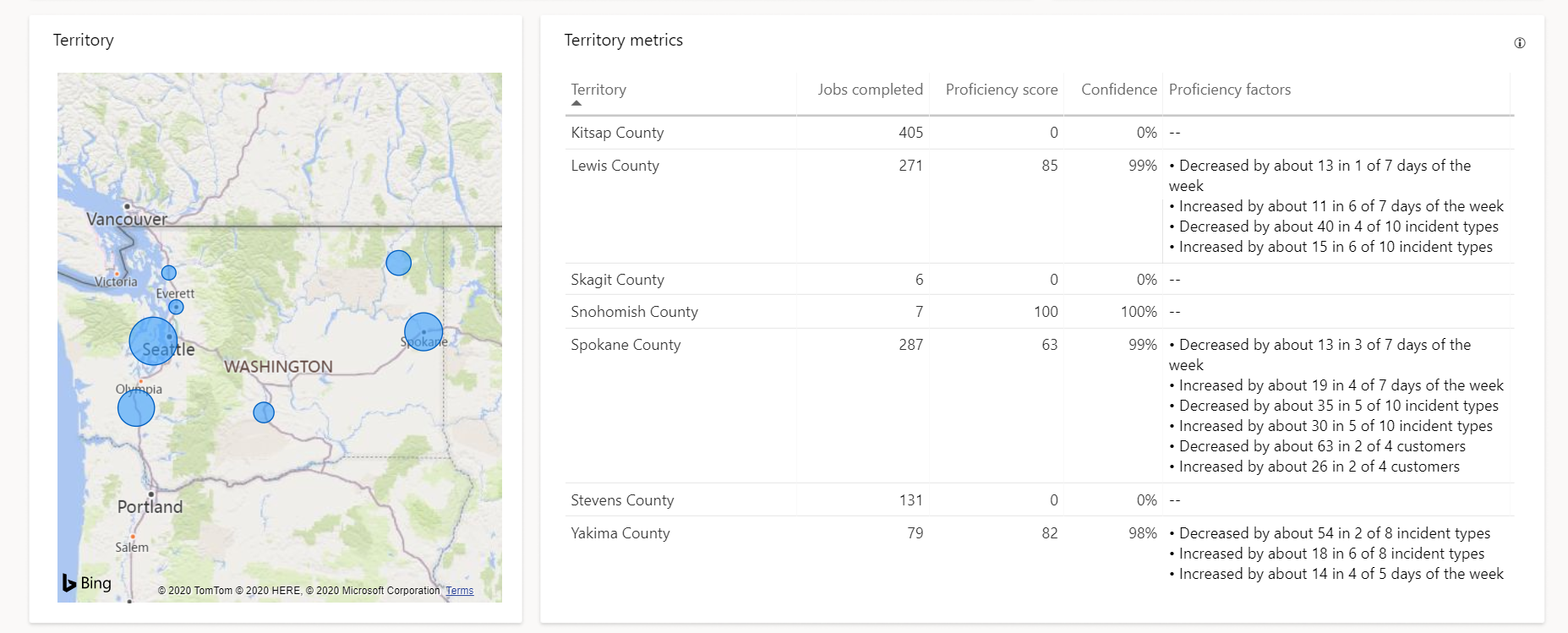Click 'Decreased by about 63 in 2 of 4 customers'
This screenshot has width=1568, height=633.
click(x=1318, y=446)
